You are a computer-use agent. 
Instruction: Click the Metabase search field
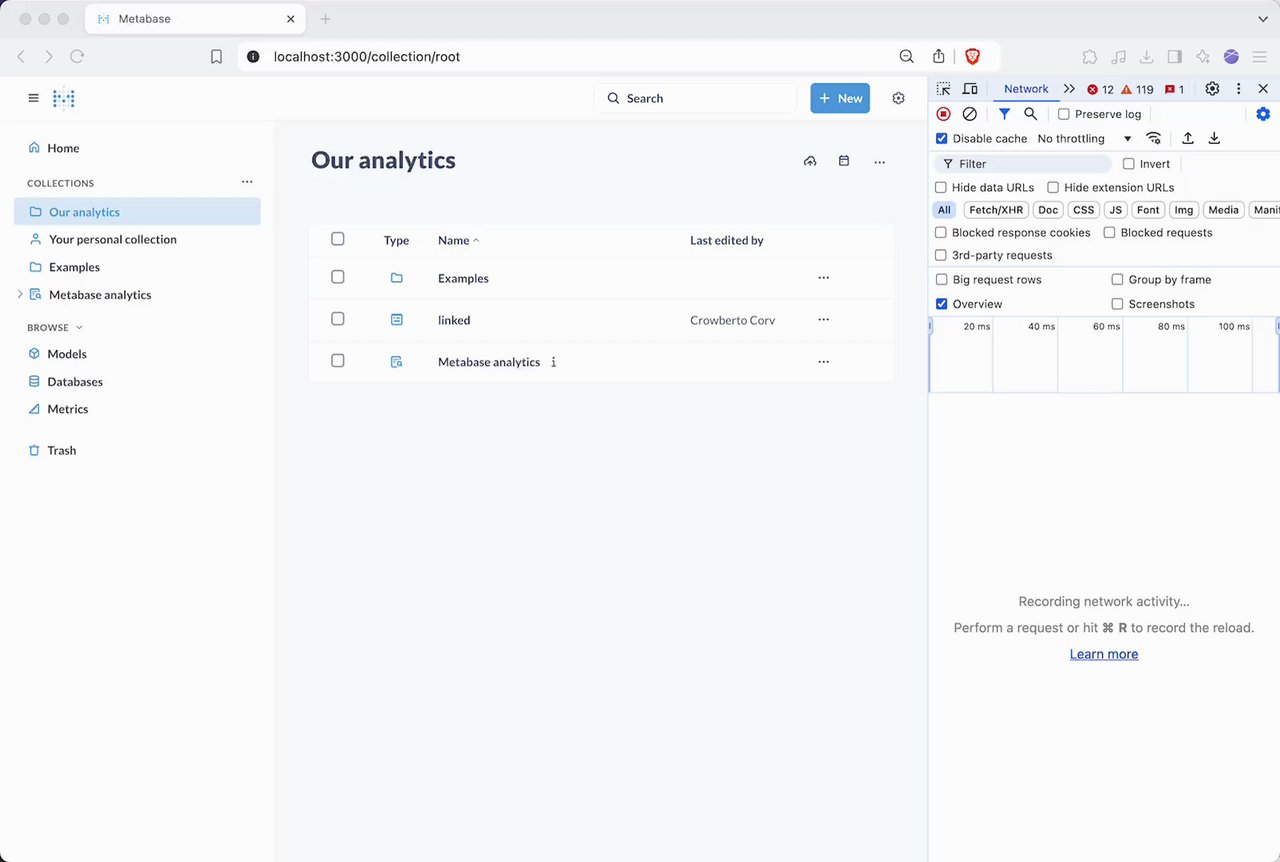(x=696, y=98)
